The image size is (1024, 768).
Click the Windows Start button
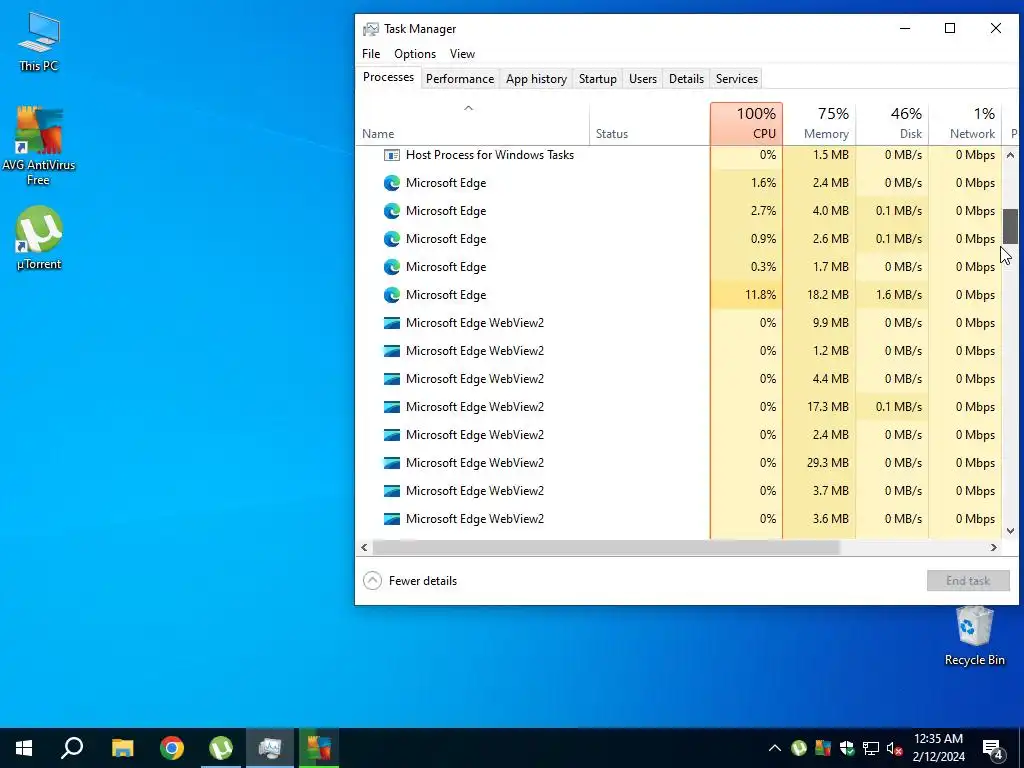(x=24, y=748)
